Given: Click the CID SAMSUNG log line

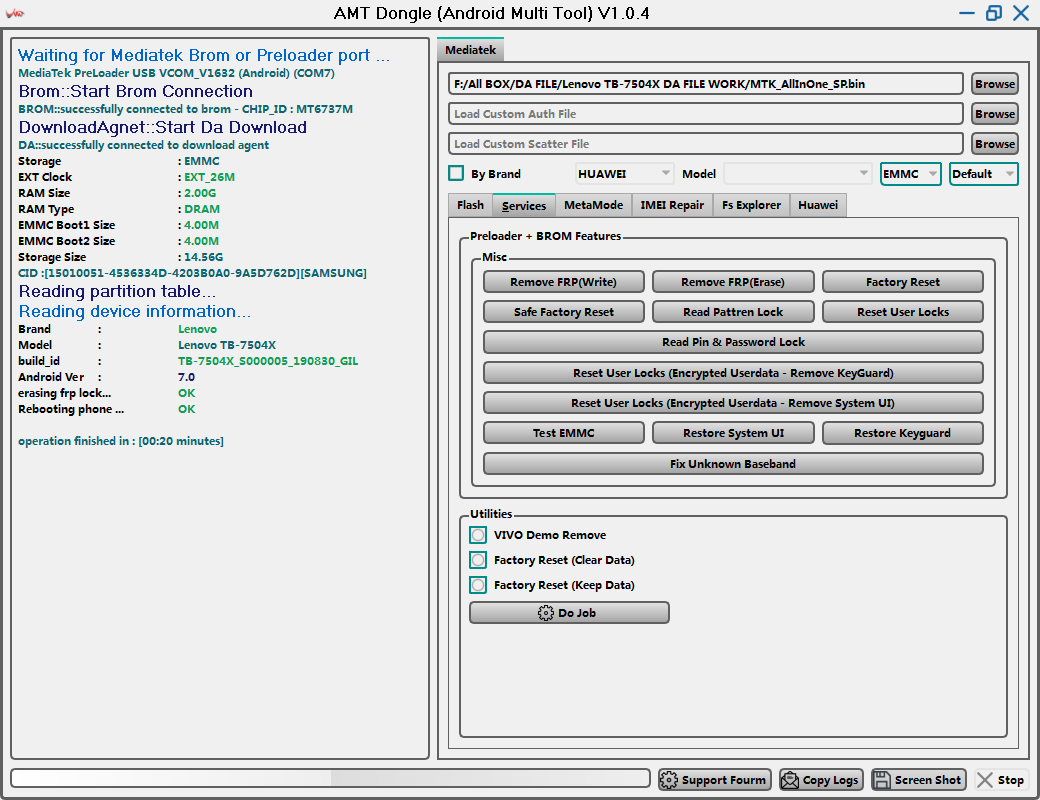Looking at the screenshot, I should [x=192, y=273].
